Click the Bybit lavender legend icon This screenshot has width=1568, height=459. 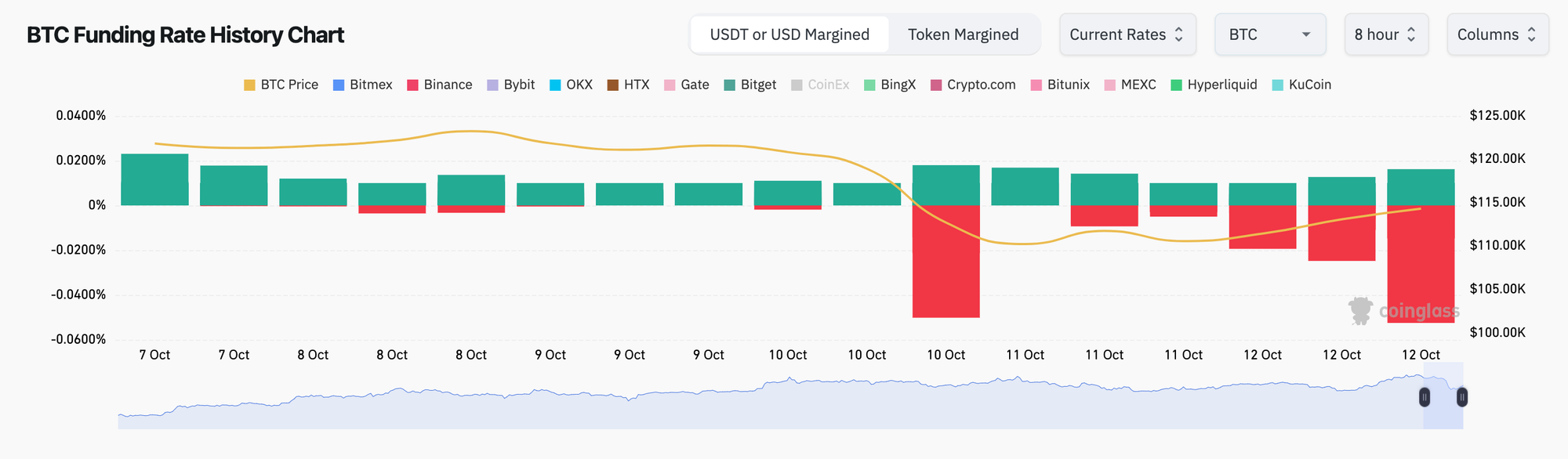(x=492, y=85)
